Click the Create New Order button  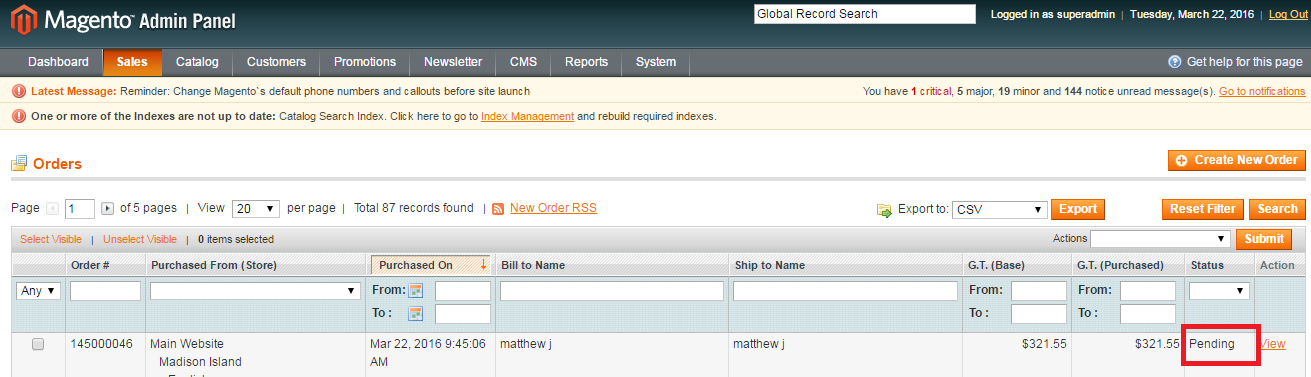(1236, 160)
